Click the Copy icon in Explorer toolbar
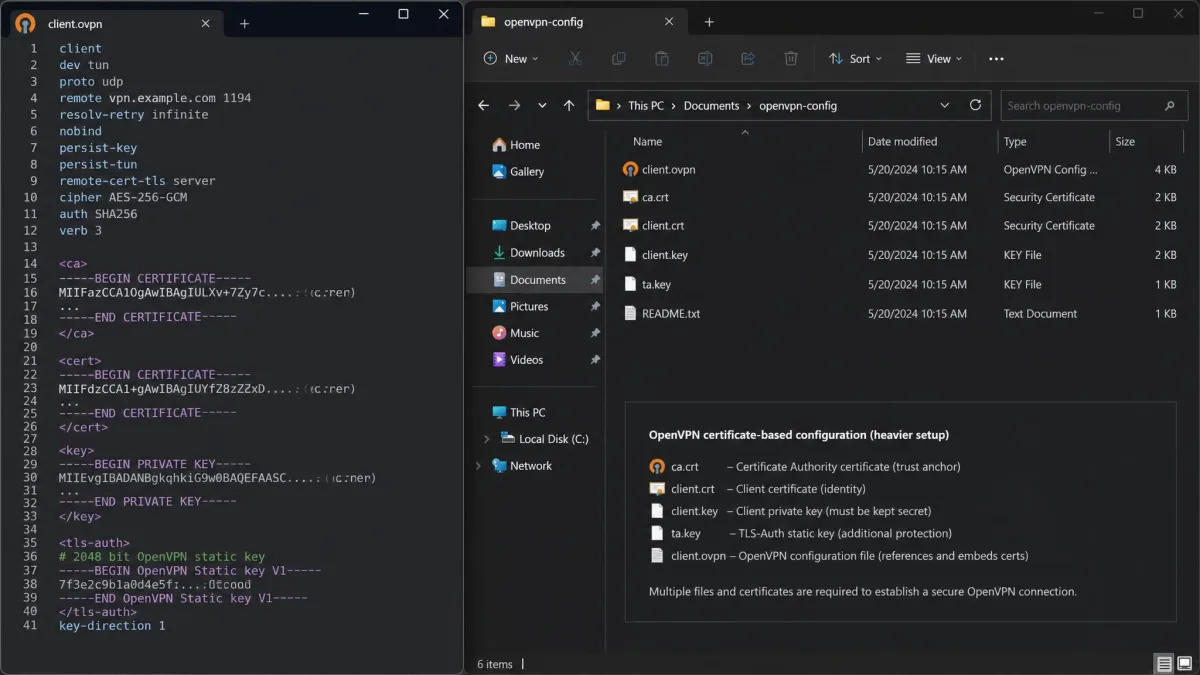This screenshot has width=1200, height=675. (x=618, y=59)
